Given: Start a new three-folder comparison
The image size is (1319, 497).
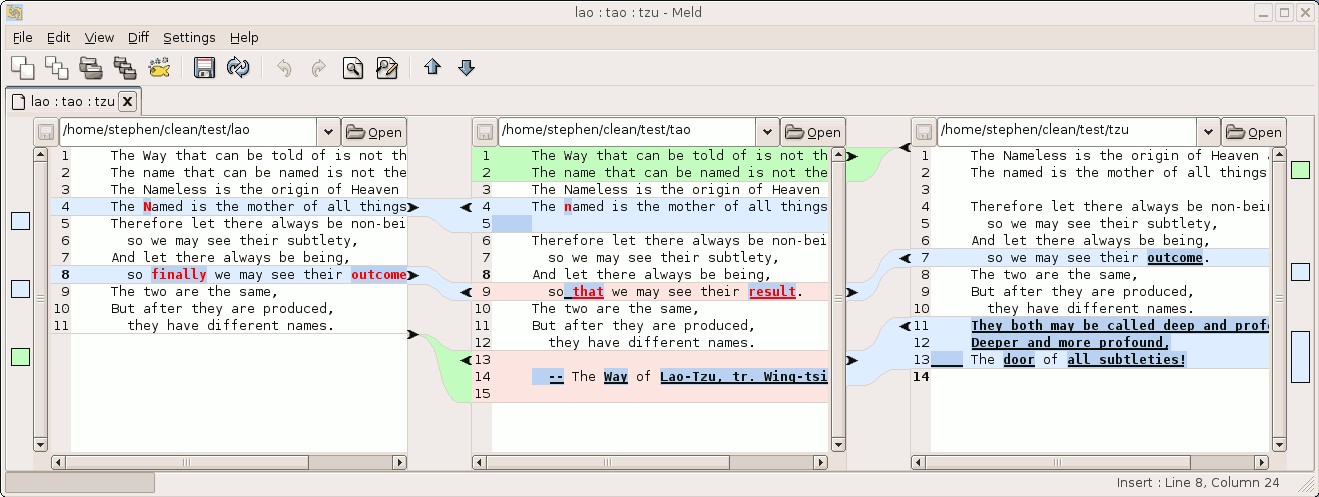Looking at the screenshot, I should [x=125, y=68].
